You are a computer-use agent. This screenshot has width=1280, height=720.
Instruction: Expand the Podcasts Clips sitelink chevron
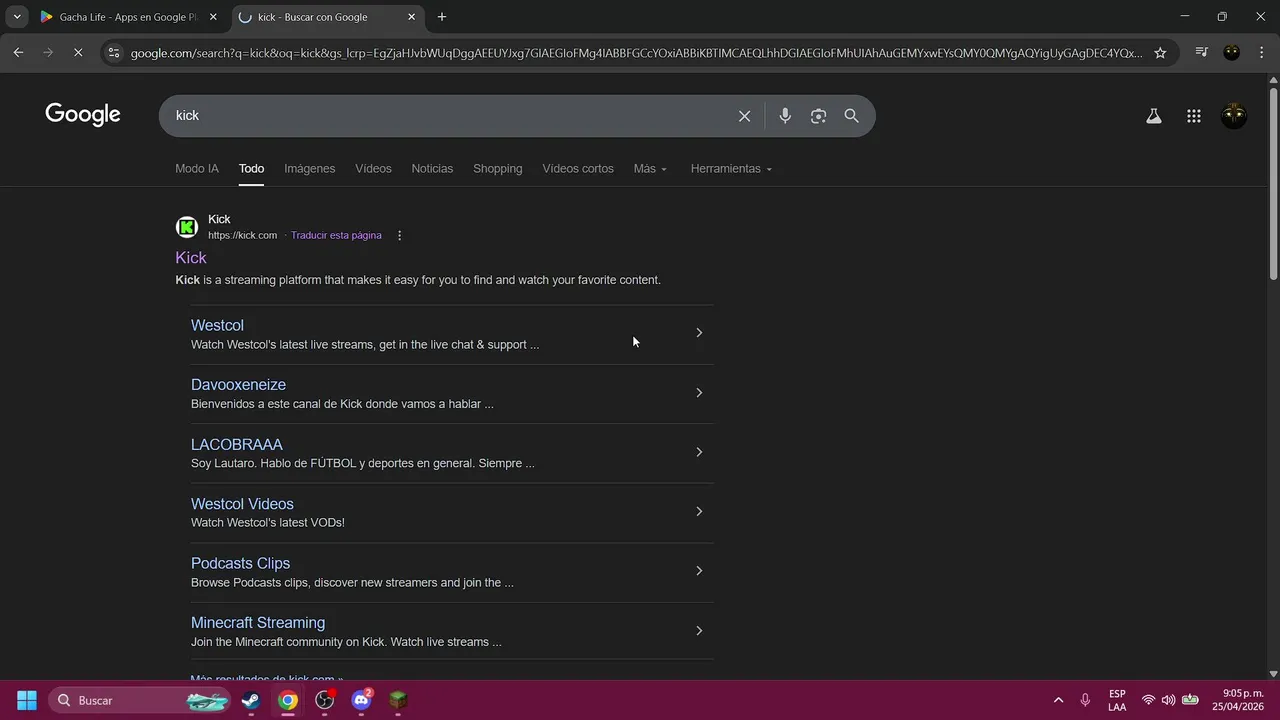point(699,571)
